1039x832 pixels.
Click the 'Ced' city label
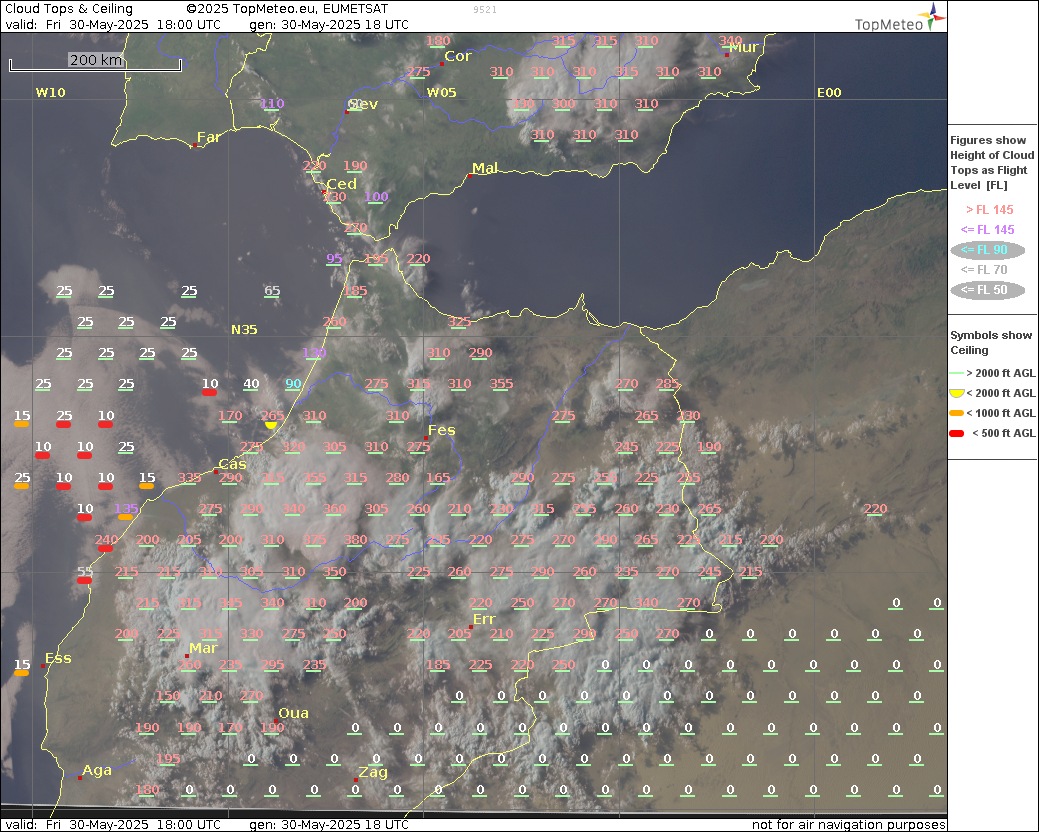click(341, 184)
